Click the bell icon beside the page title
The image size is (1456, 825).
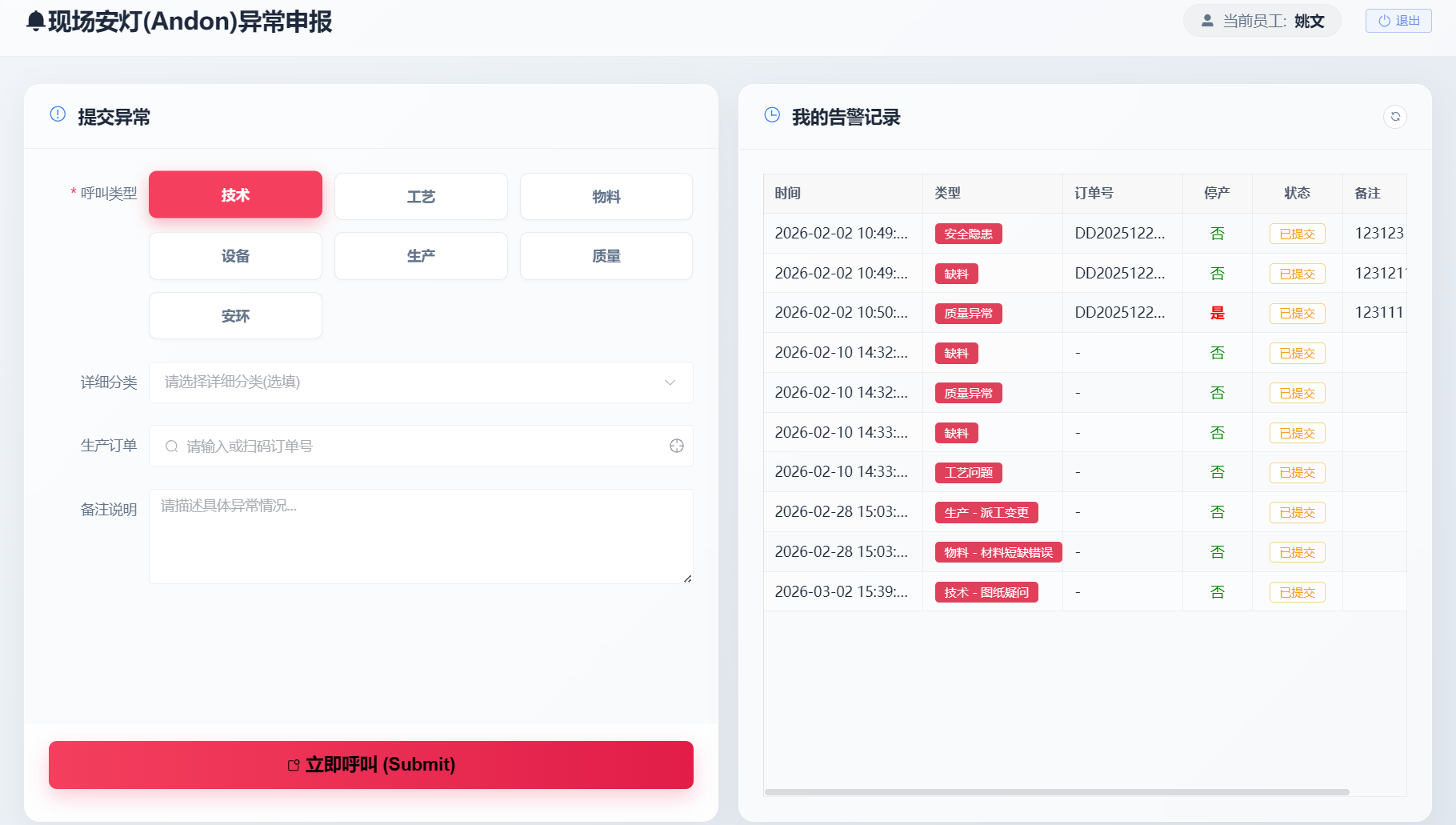pyautogui.click(x=35, y=22)
